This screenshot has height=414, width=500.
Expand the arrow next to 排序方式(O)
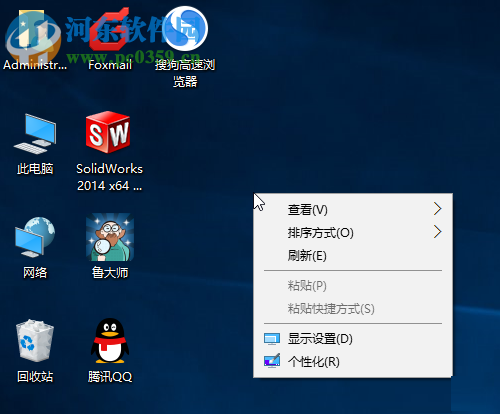pos(438,232)
